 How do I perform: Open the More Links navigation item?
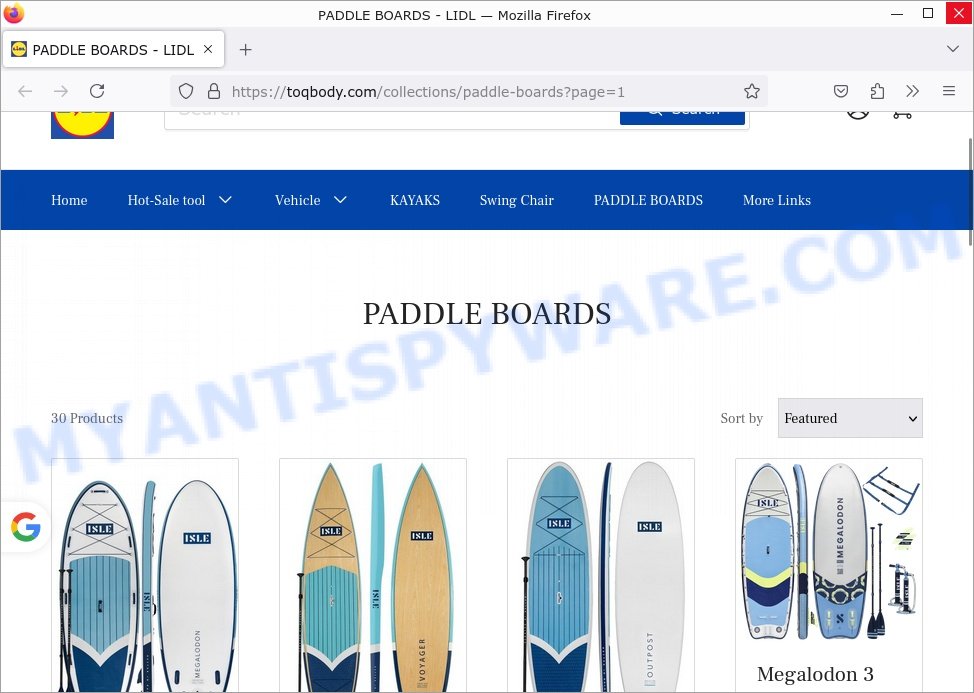pyautogui.click(x=776, y=200)
